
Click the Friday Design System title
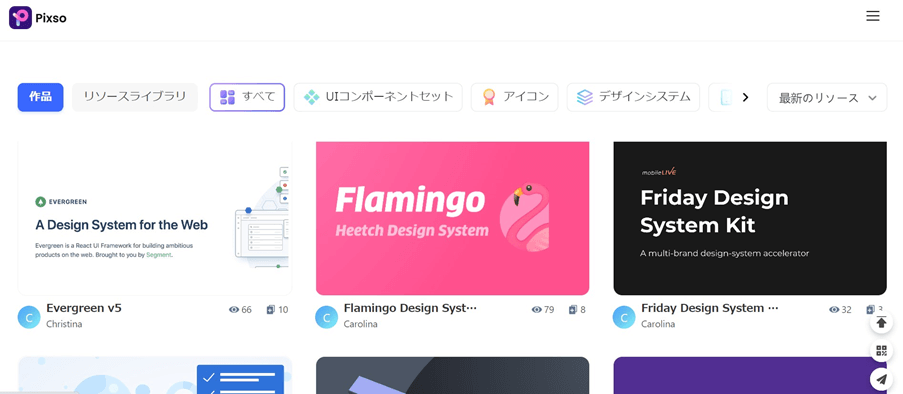tap(710, 308)
